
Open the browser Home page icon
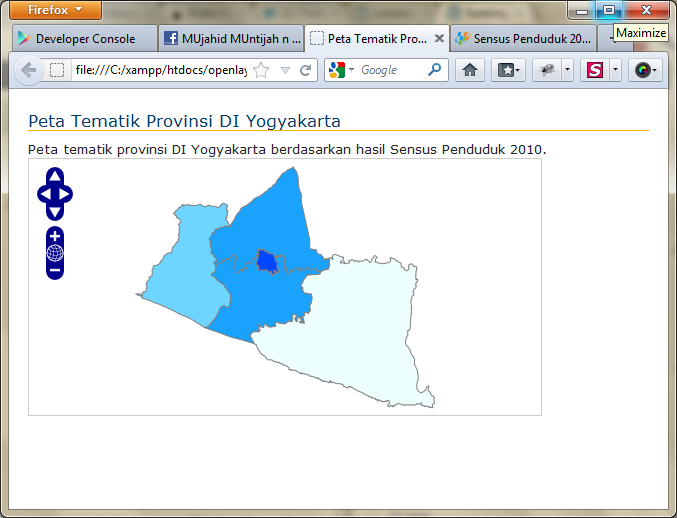coord(470,70)
